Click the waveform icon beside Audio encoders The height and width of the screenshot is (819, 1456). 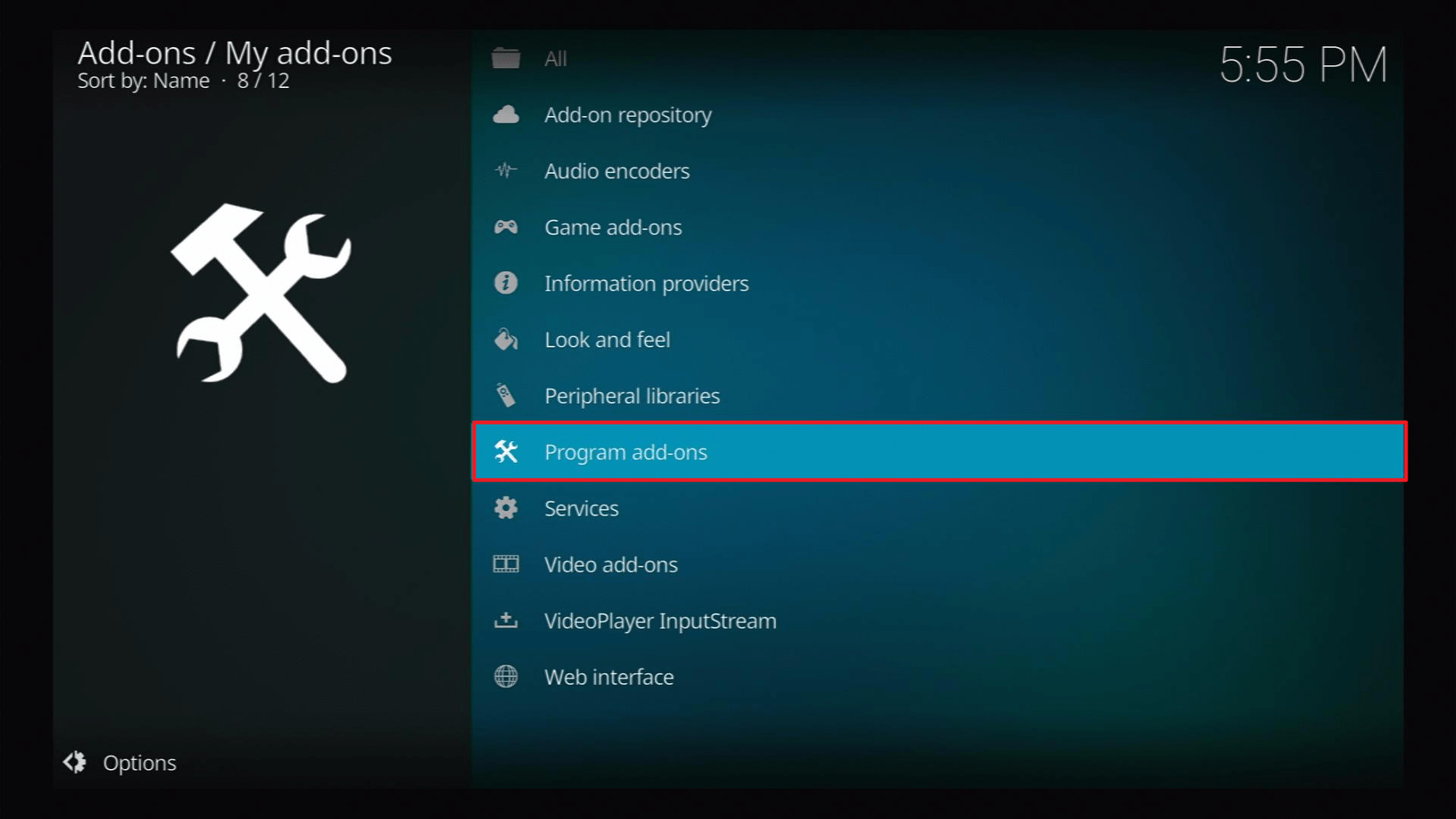tap(506, 171)
